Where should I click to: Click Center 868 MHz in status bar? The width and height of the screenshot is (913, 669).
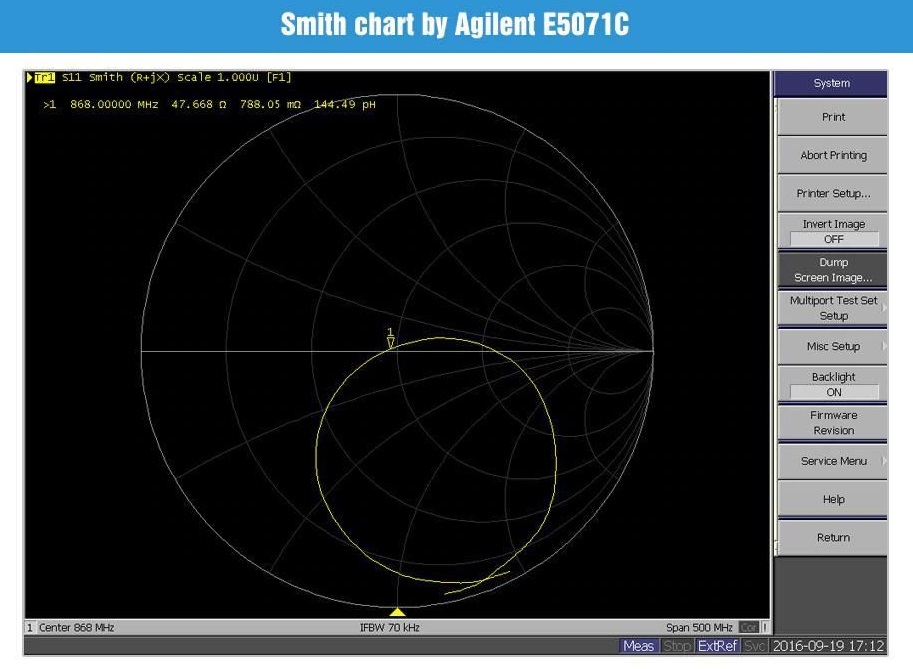76,628
